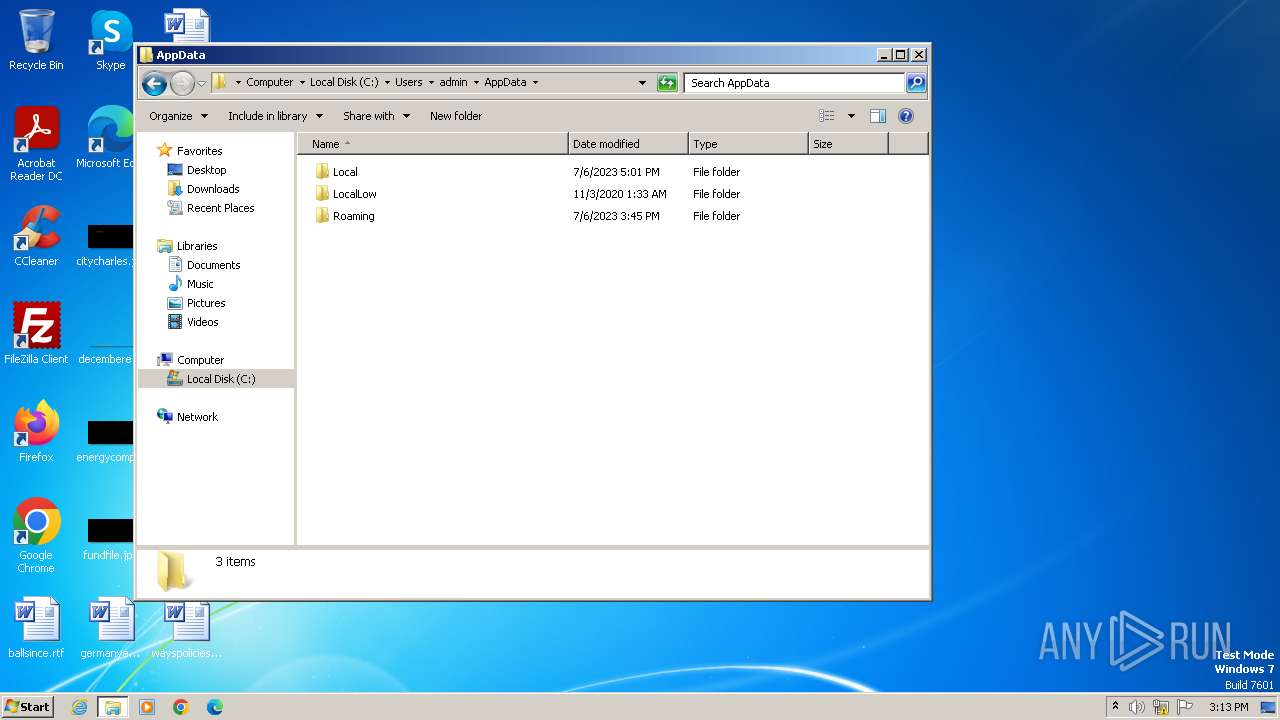Open CCleaner desktop shortcut
Viewport: 1280px width, 720px height.
pyautogui.click(x=36, y=236)
